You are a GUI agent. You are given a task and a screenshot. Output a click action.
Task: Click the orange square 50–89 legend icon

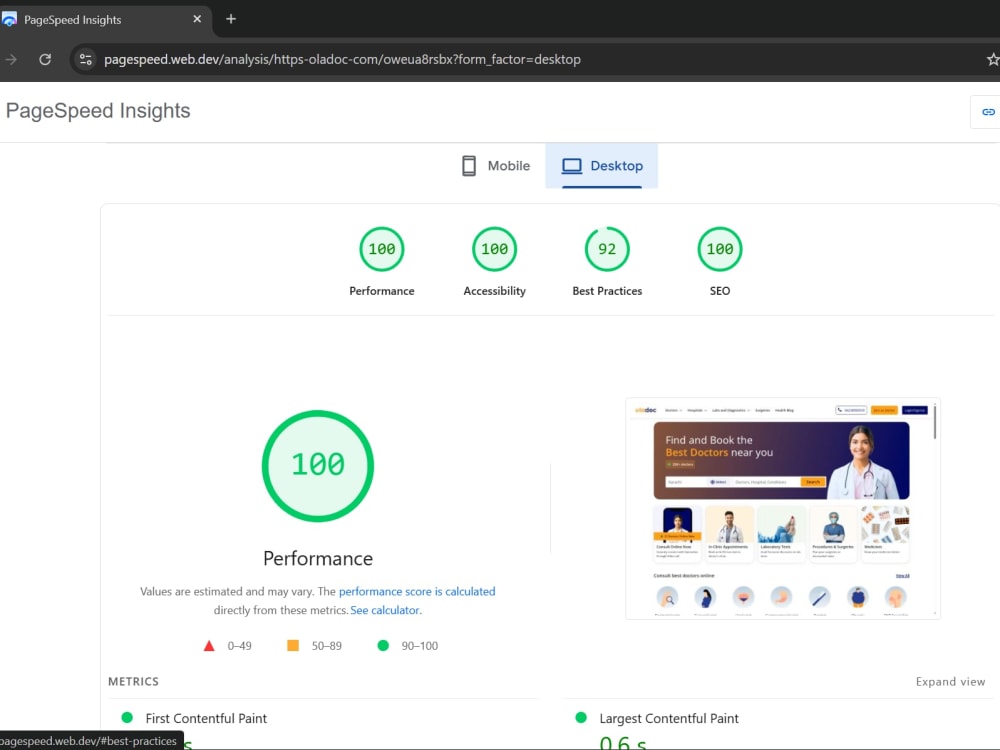[293, 645]
